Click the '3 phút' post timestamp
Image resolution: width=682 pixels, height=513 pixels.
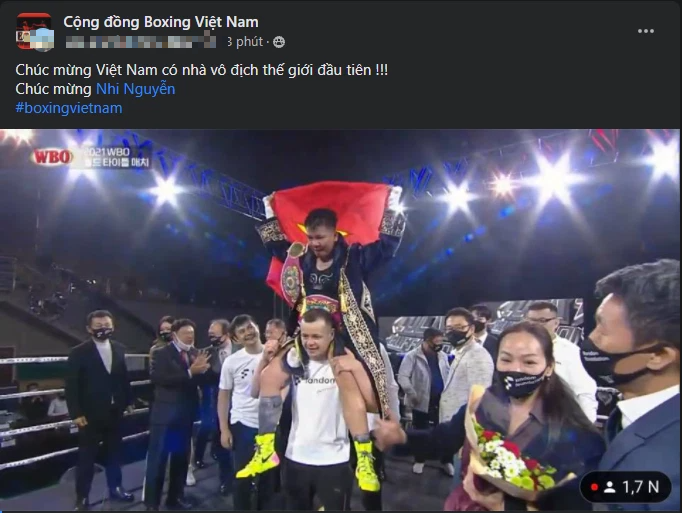click(x=245, y=42)
